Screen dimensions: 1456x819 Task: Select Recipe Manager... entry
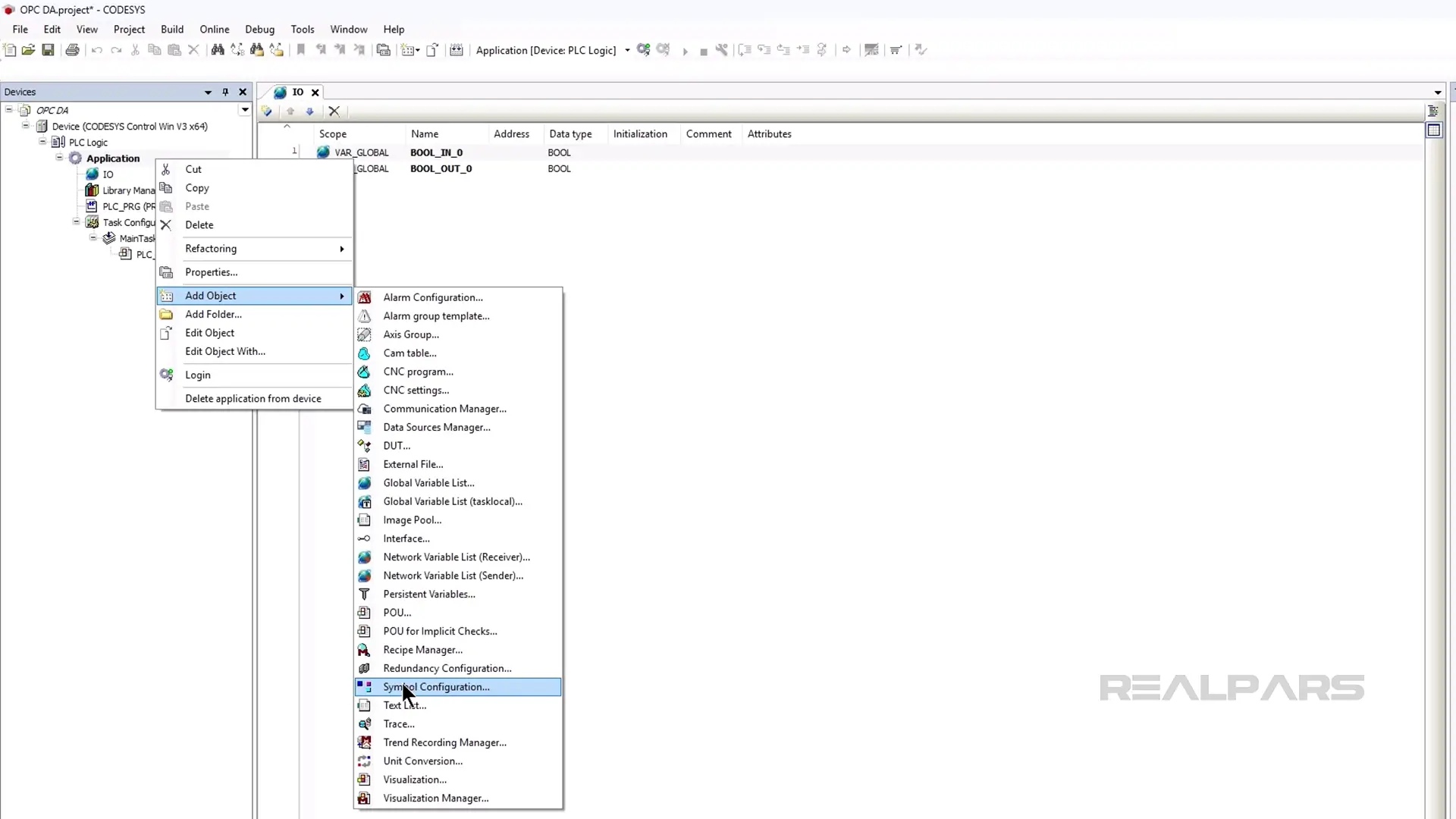pyautogui.click(x=458, y=650)
